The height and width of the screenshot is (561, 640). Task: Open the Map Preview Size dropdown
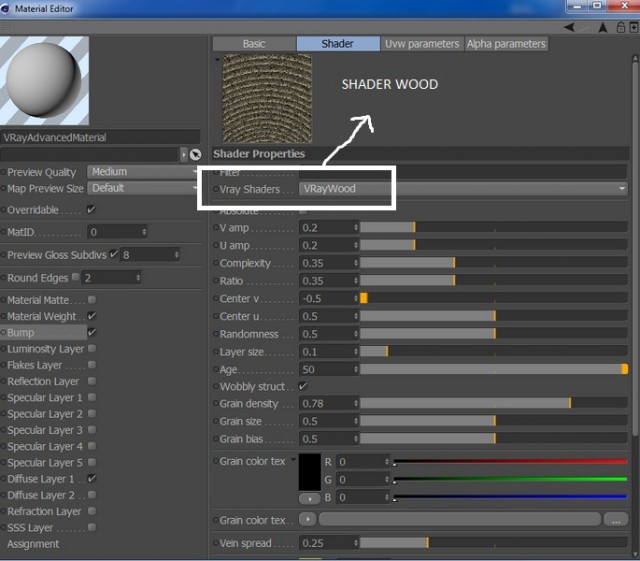[x=143, y=188]
